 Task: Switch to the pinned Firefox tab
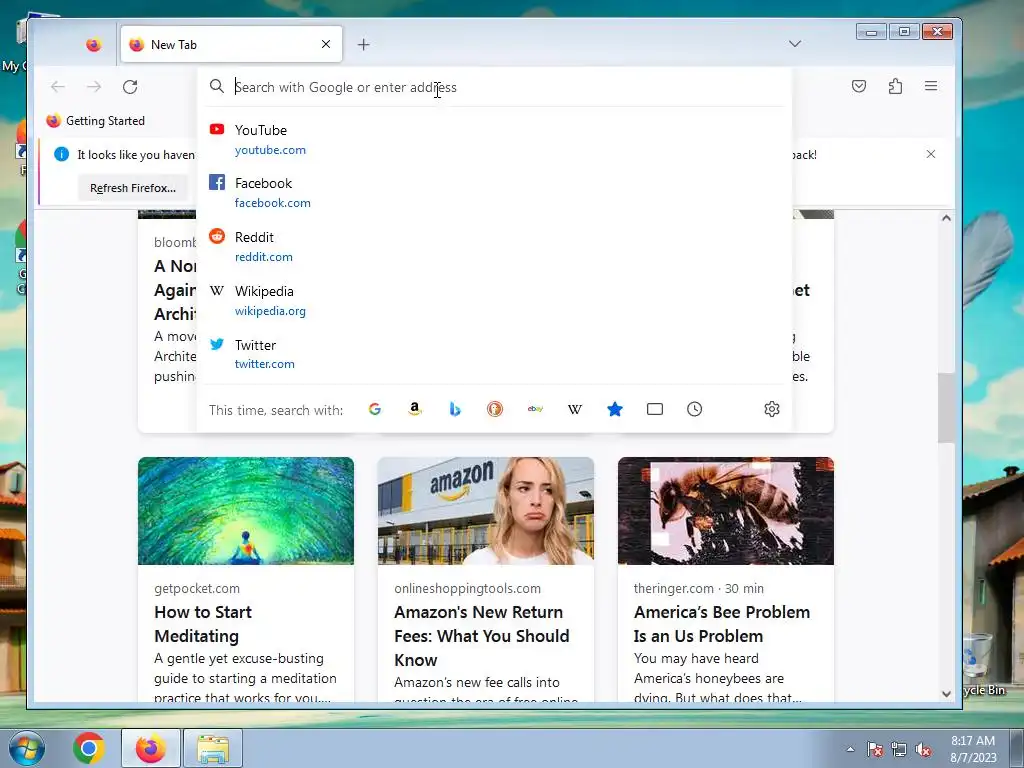94,44
